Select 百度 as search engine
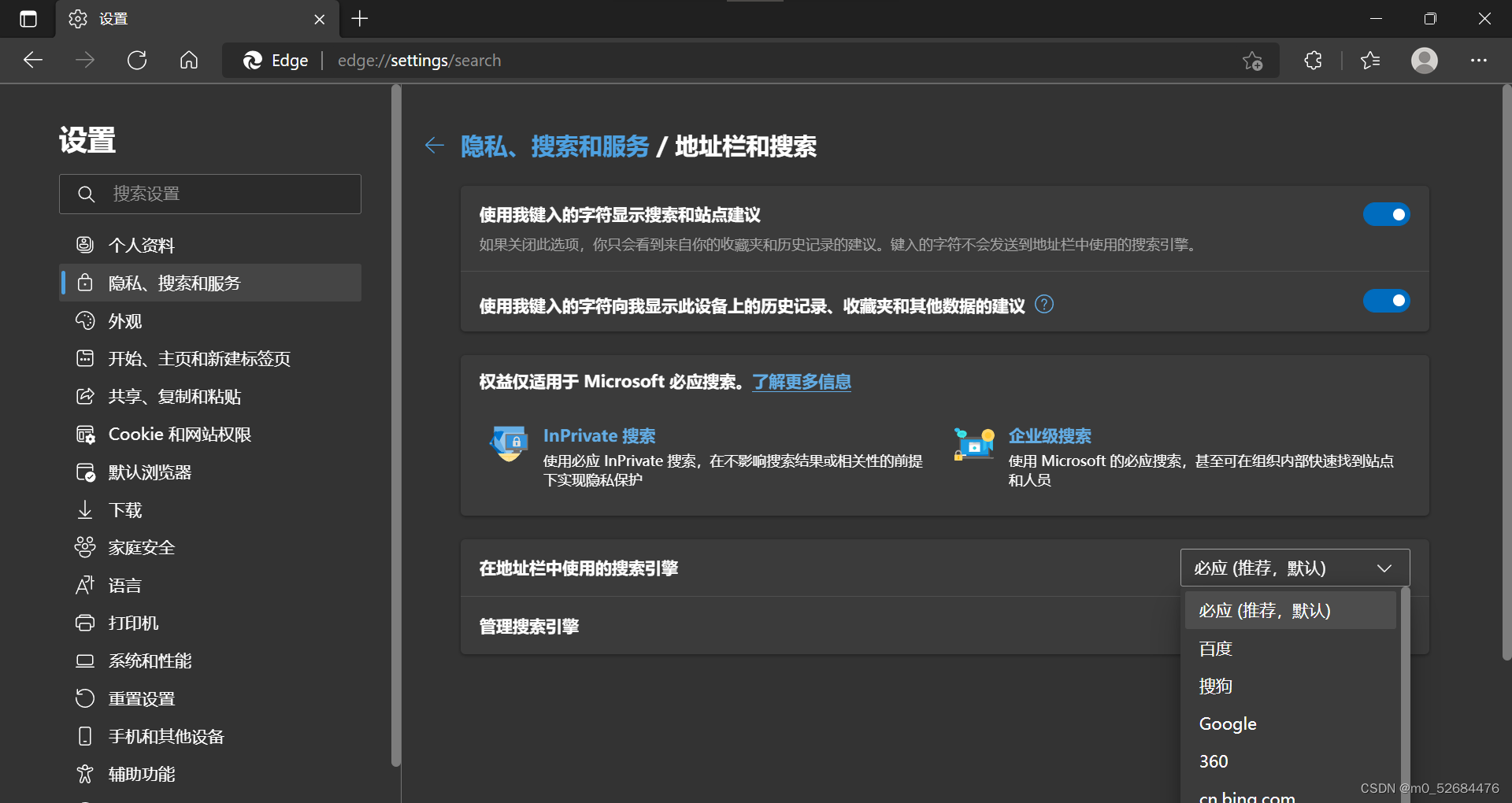The width and height of the screenshot is (1512, 803). click(x=1290, y=649)
